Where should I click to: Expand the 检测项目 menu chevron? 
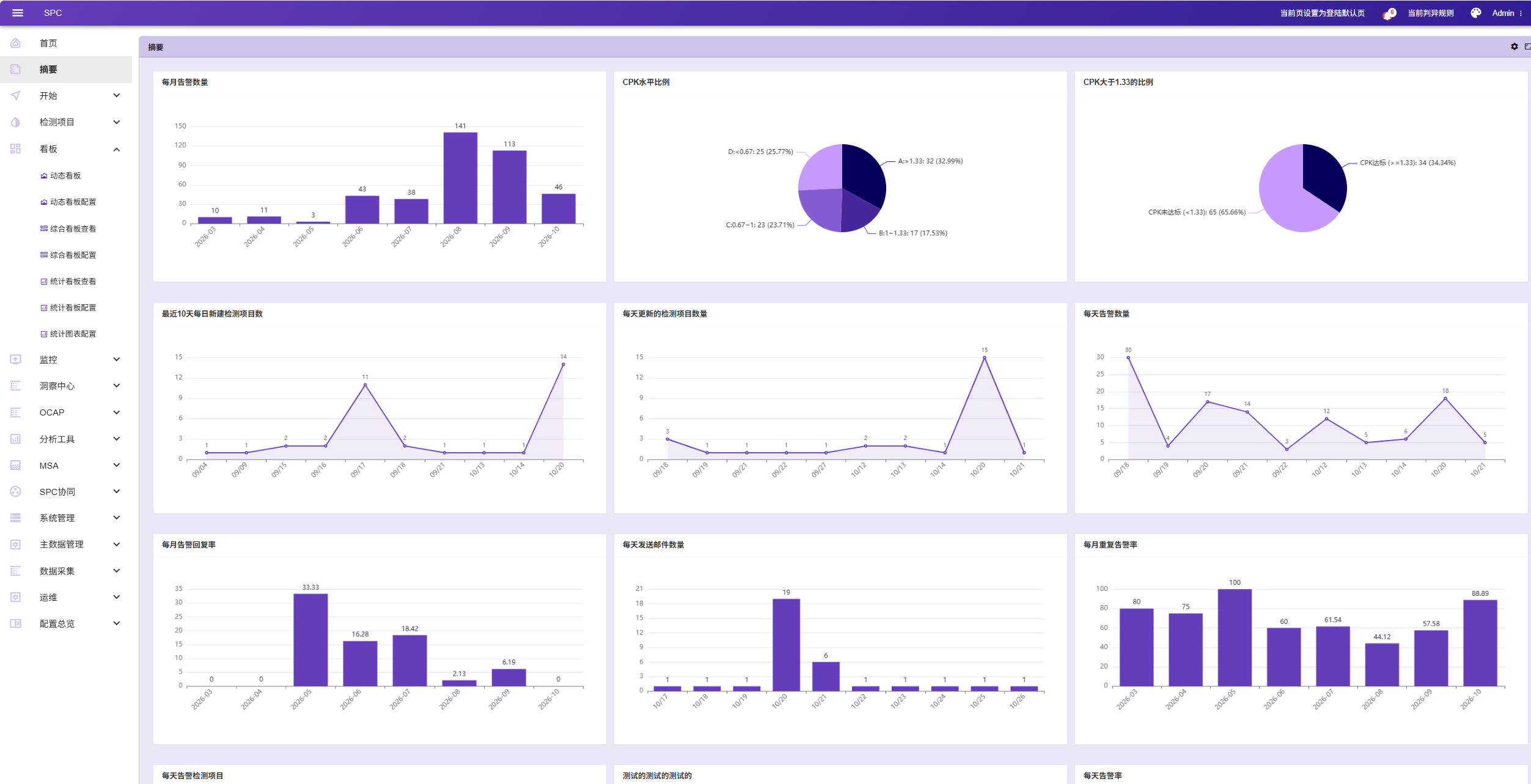click(117, 122)
